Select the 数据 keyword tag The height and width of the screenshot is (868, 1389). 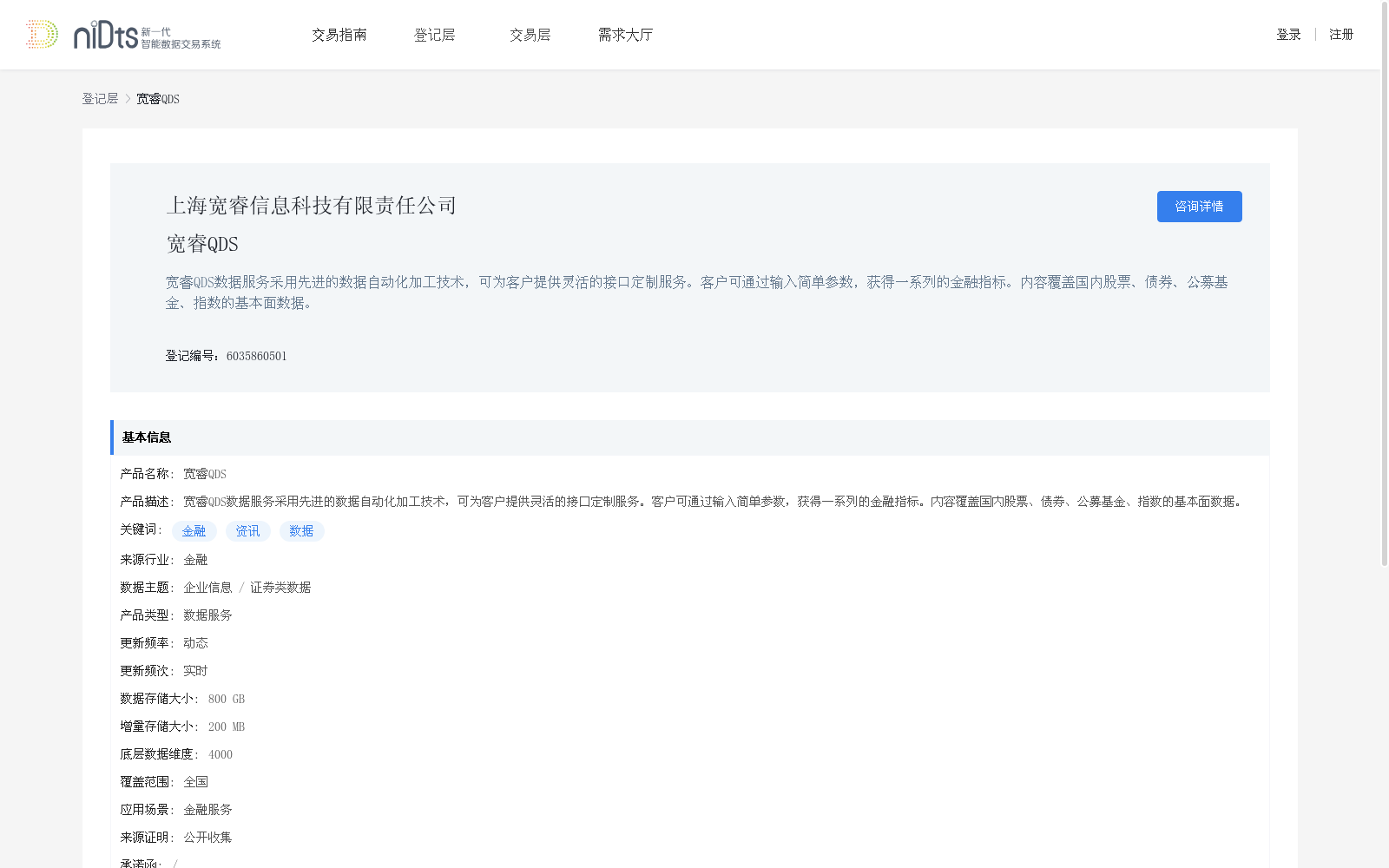302,531
